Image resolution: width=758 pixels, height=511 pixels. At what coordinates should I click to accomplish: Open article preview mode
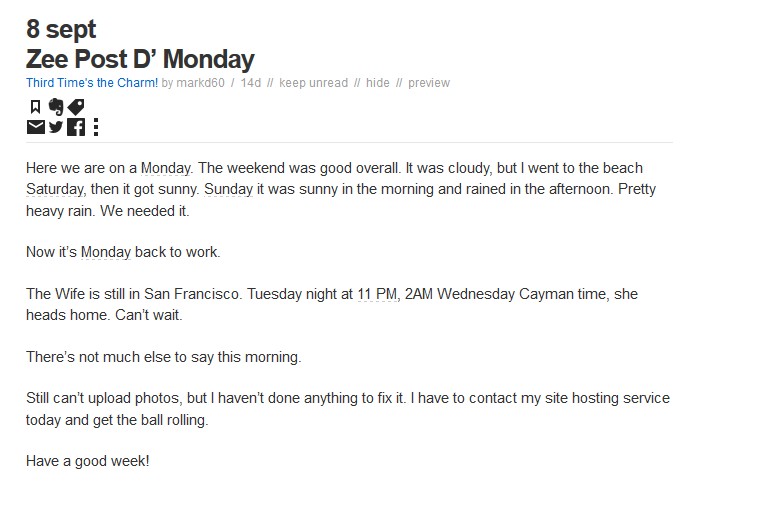[429, 83]
